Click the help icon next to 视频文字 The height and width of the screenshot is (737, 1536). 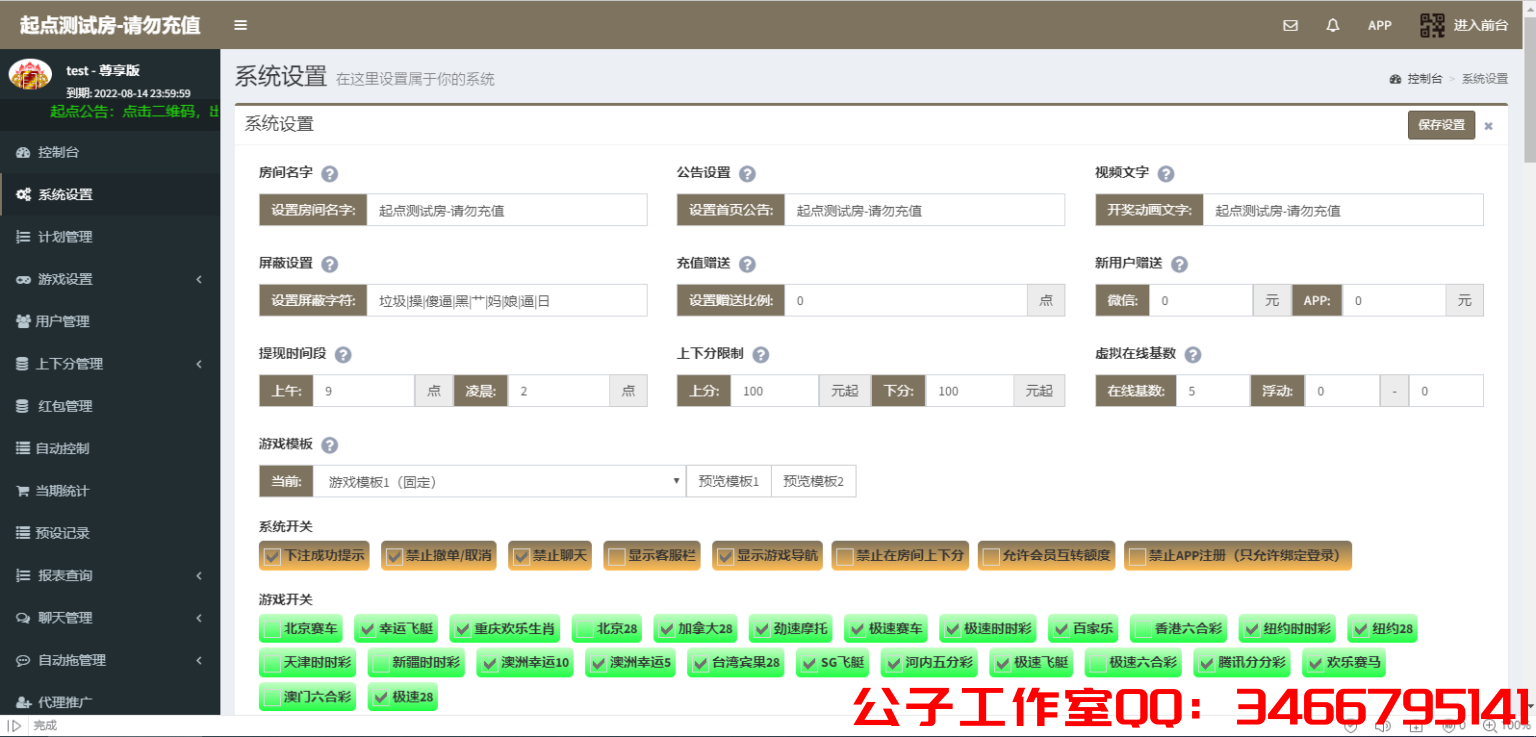tap(1165, 173)
